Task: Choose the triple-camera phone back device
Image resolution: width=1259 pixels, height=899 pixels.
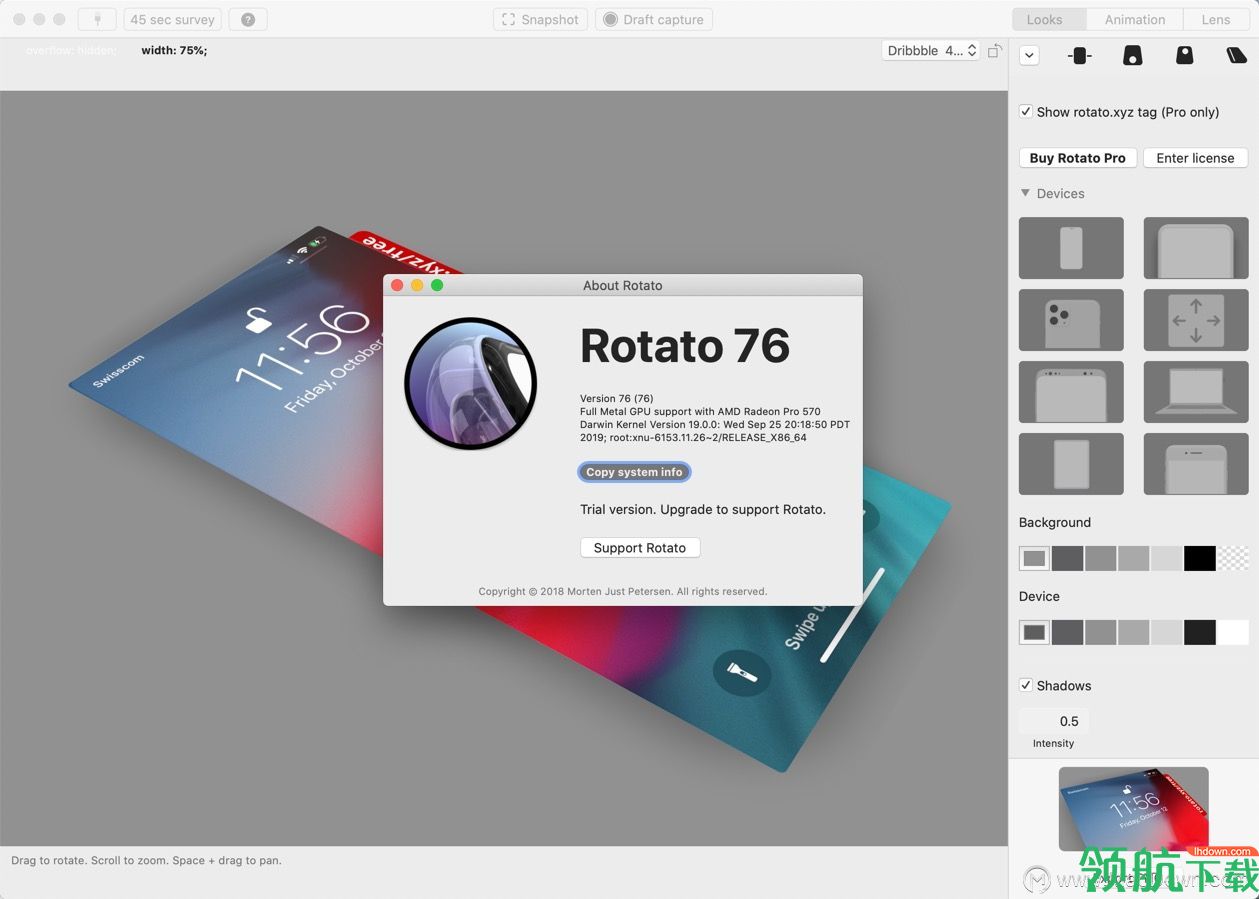Action: [x=1071, y=320]
